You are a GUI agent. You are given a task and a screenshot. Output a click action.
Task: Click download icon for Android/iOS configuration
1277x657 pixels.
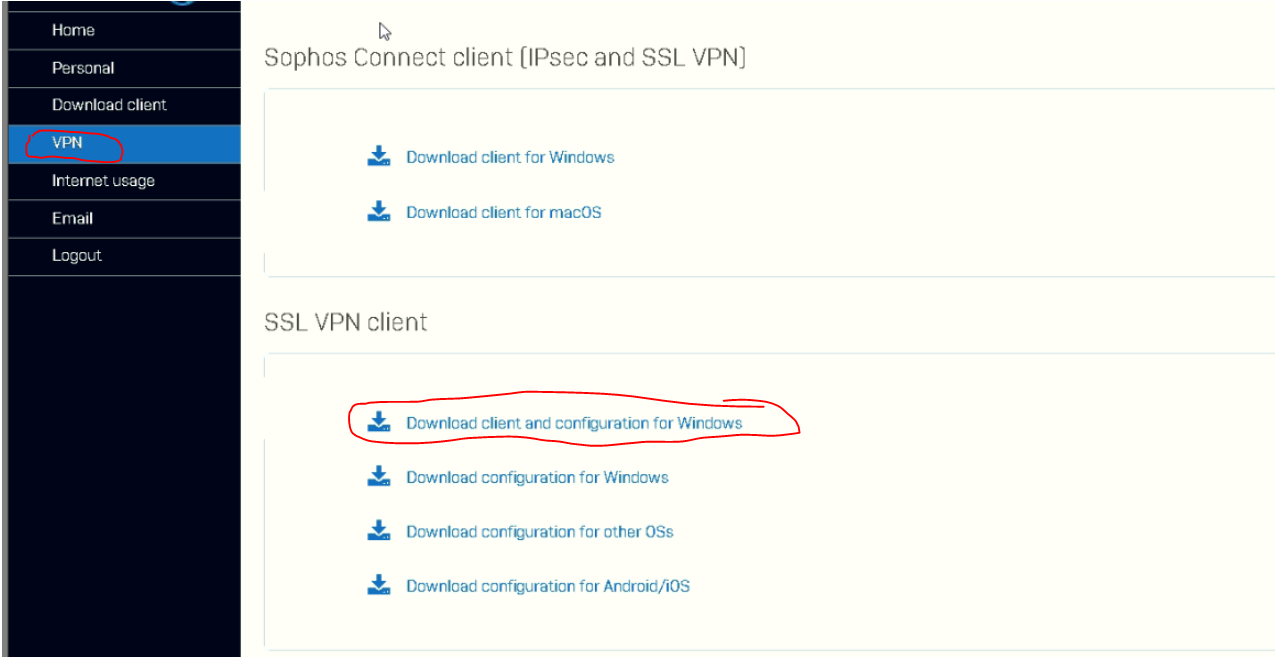pos(378,585)
